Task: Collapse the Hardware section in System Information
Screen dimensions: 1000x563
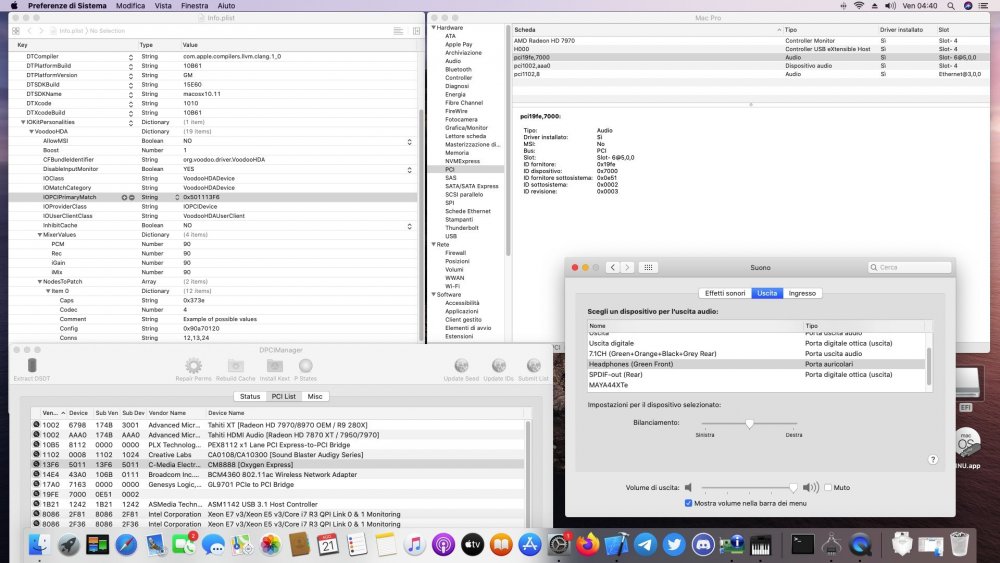Action: [x=434, y=27]
